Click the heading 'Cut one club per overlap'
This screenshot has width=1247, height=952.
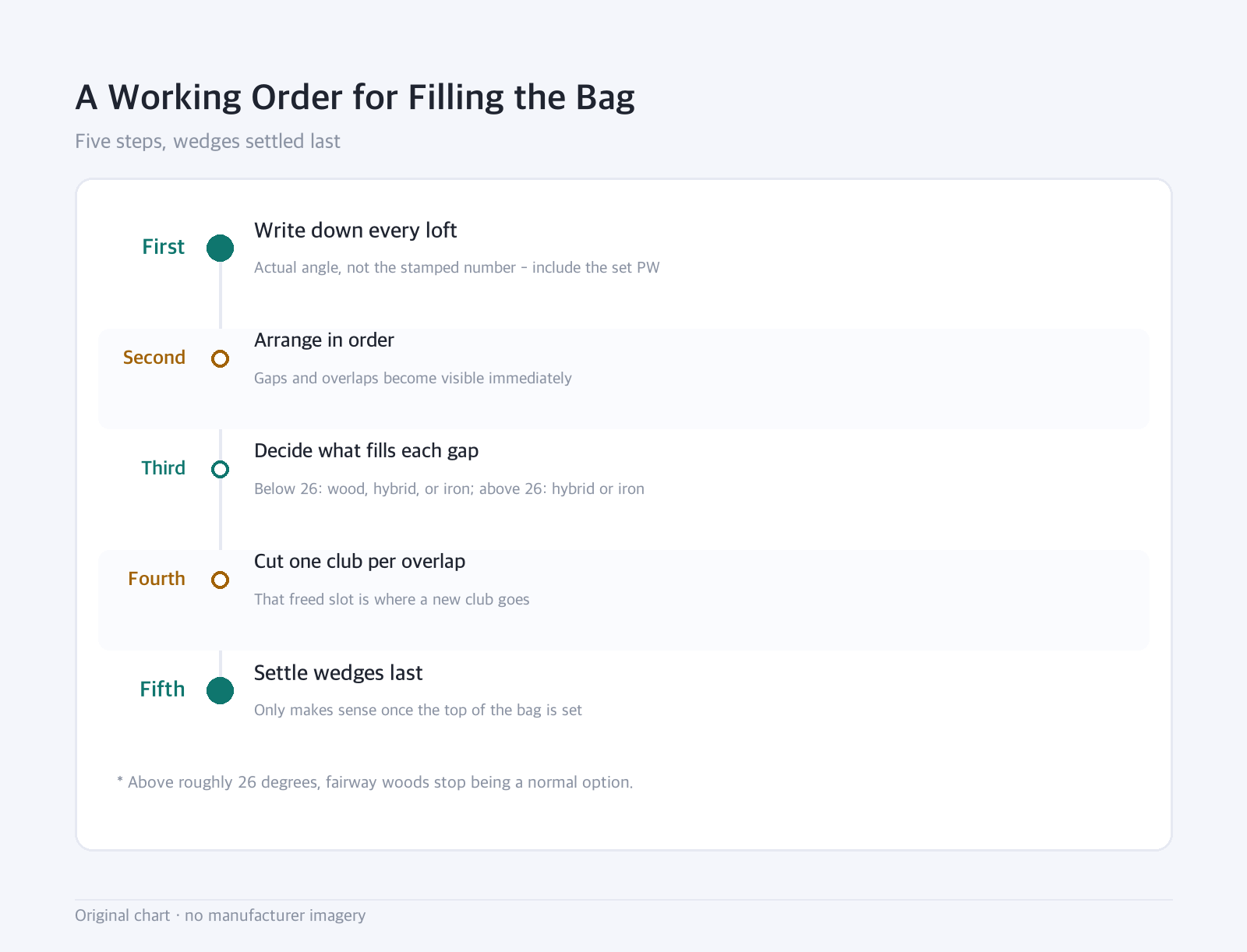click(x=359, y=562)
